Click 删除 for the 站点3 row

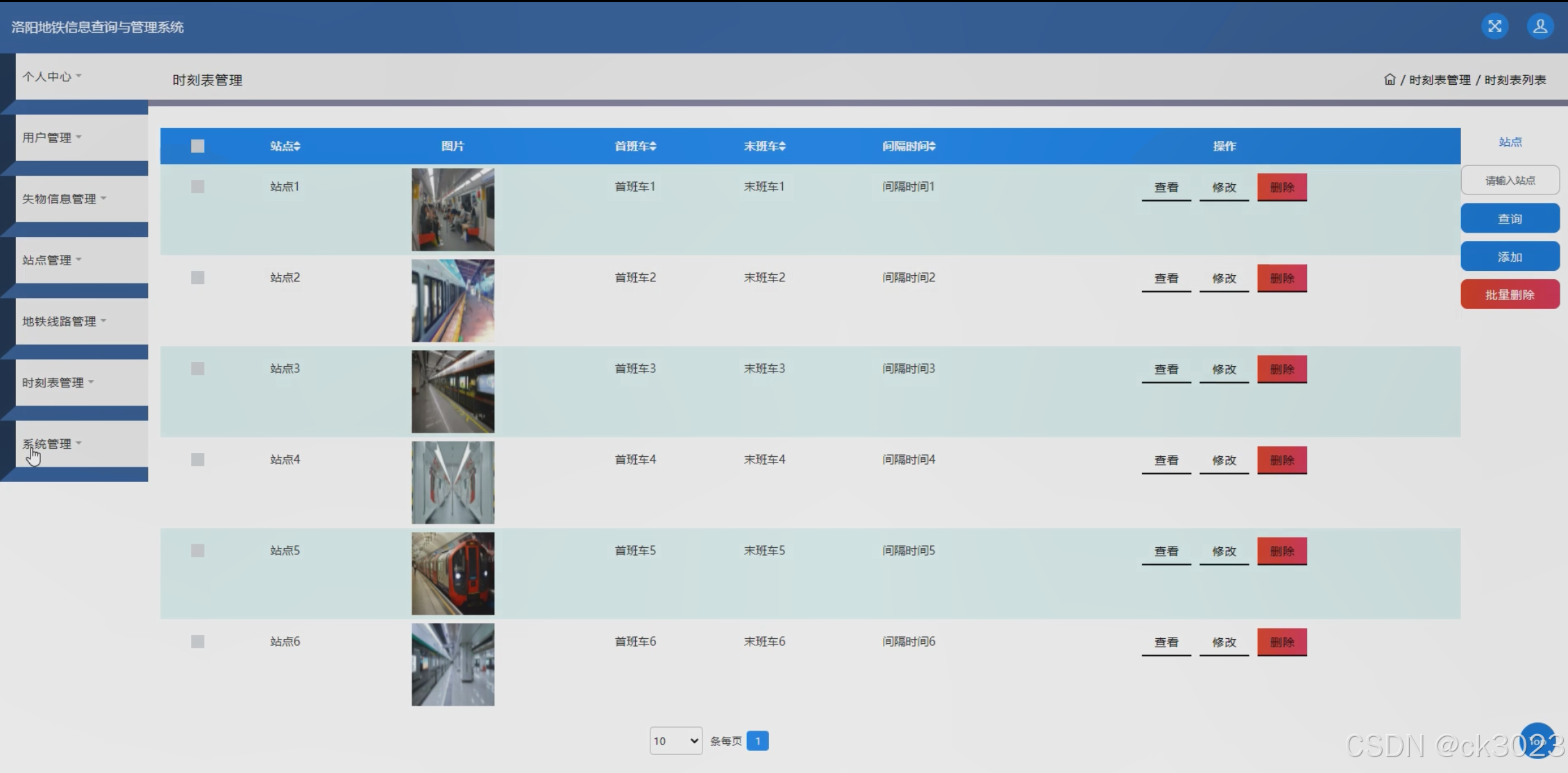1281,369
